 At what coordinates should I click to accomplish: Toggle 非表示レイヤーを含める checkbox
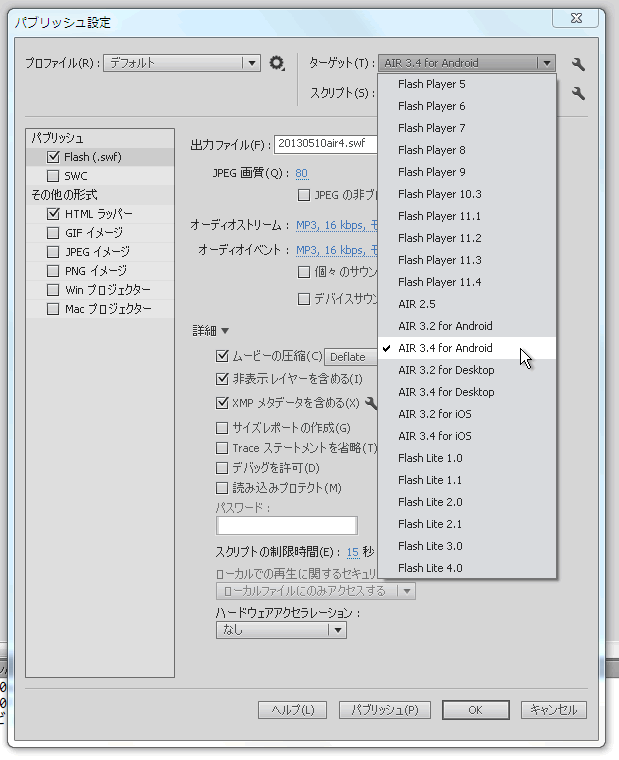222,379
